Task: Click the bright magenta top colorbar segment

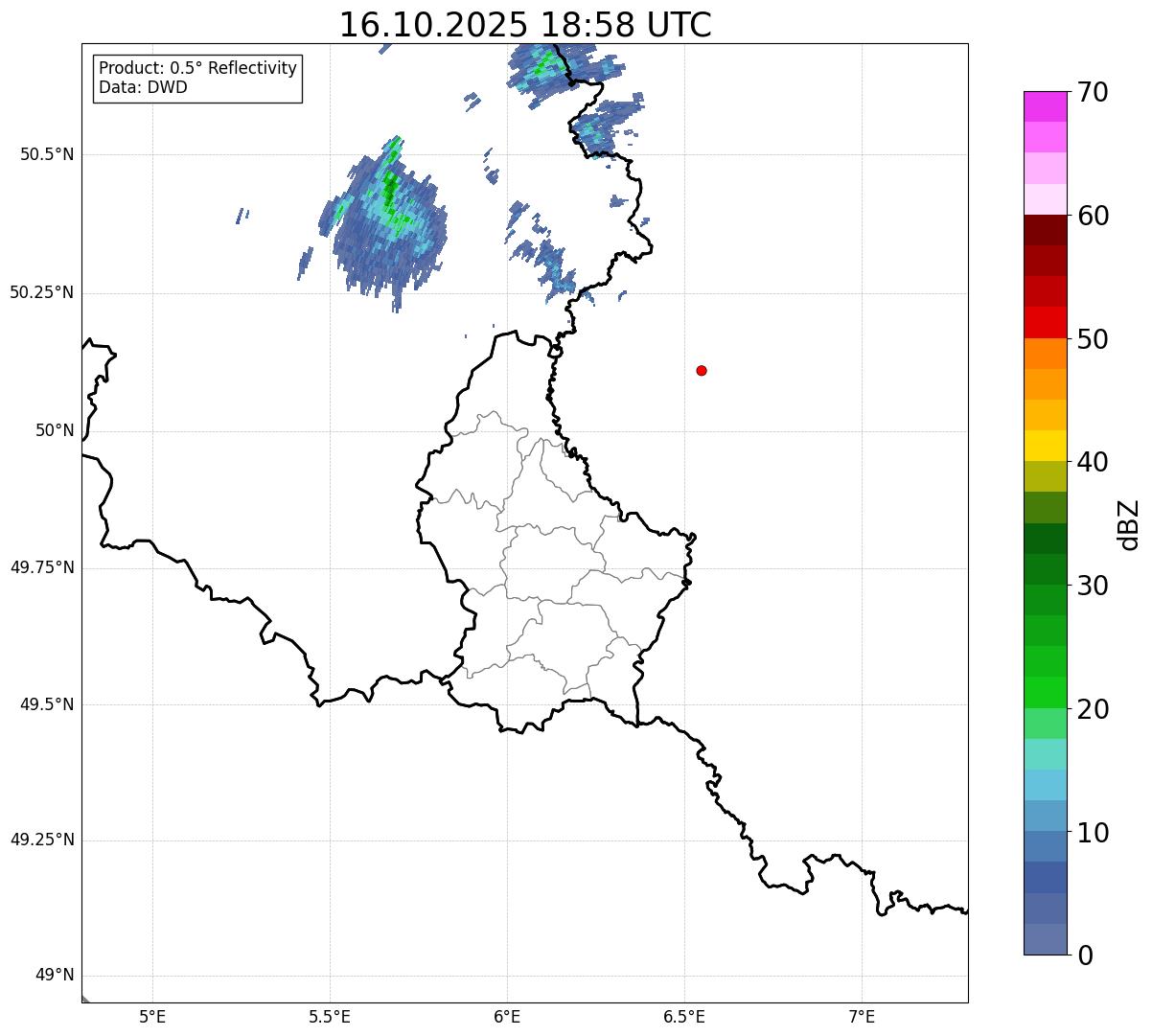Action: pos(1045,106)
